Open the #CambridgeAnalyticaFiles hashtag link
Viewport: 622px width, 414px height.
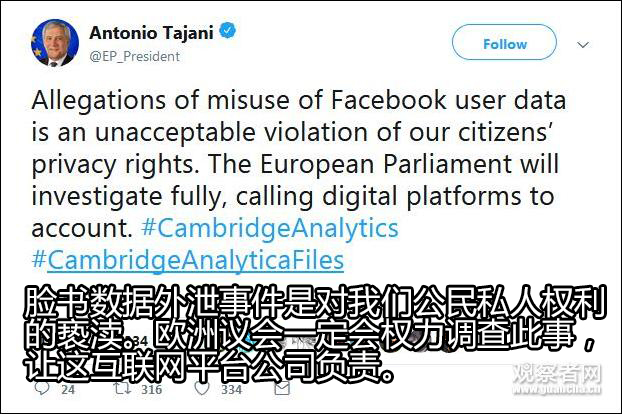[188, 260]
